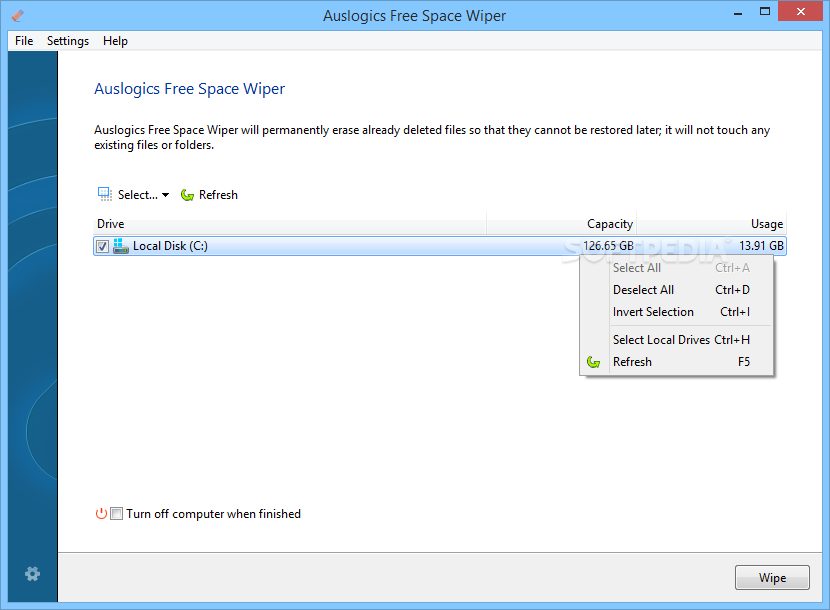Click the Refresh toolbar label
This screenshot has width=830, height=610.
point(218,195)
